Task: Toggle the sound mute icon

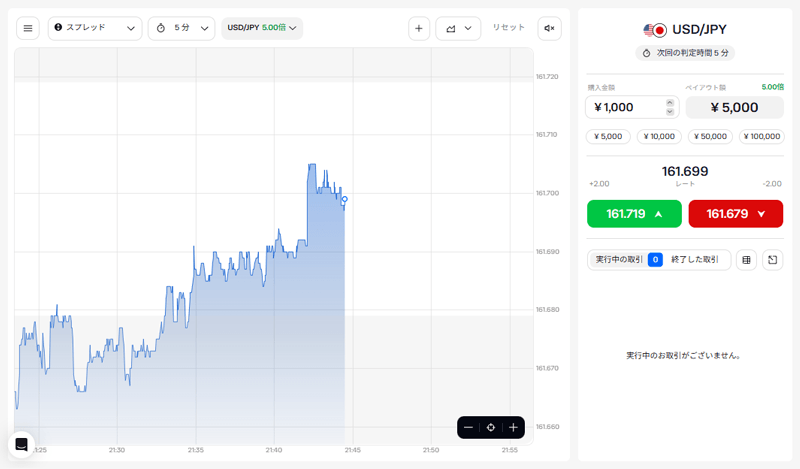Action: (549, 28)
